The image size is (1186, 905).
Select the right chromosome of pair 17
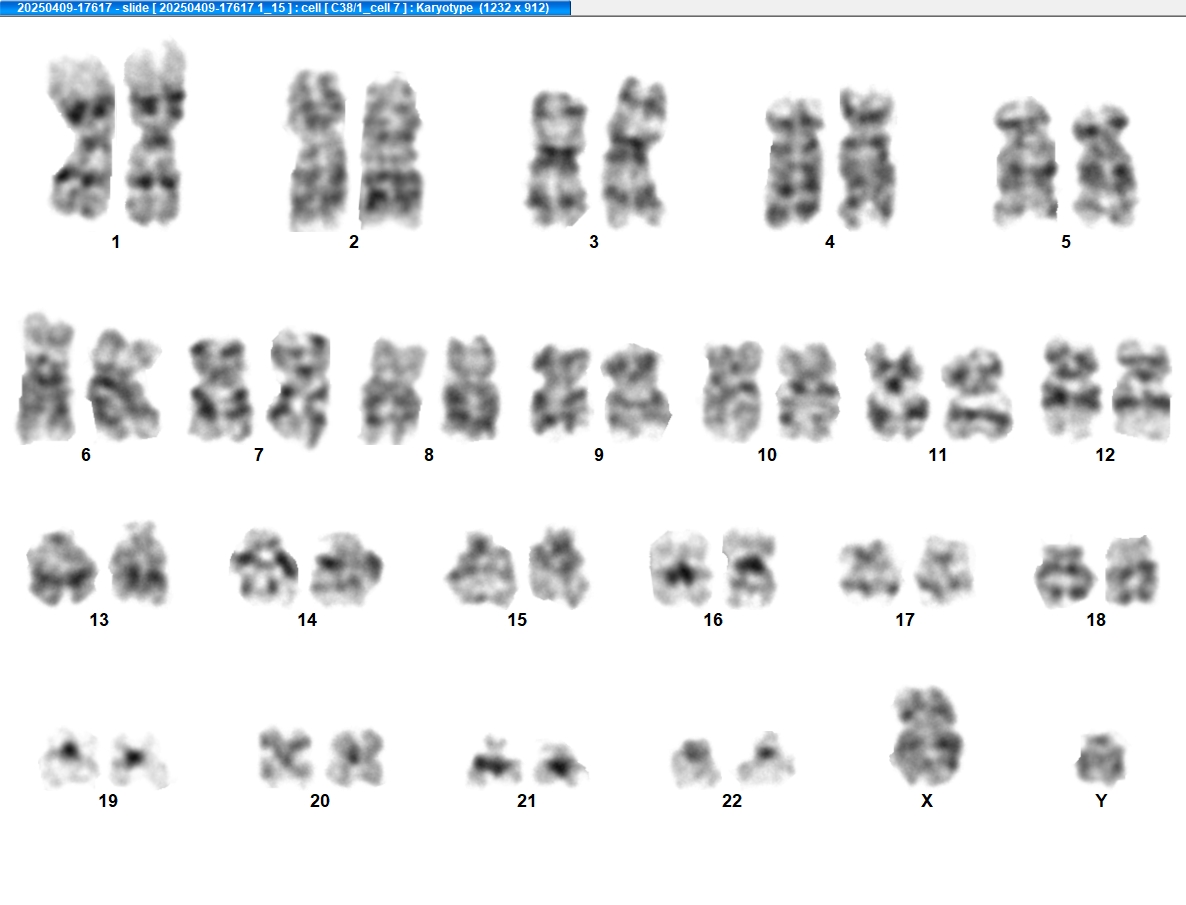944,570
